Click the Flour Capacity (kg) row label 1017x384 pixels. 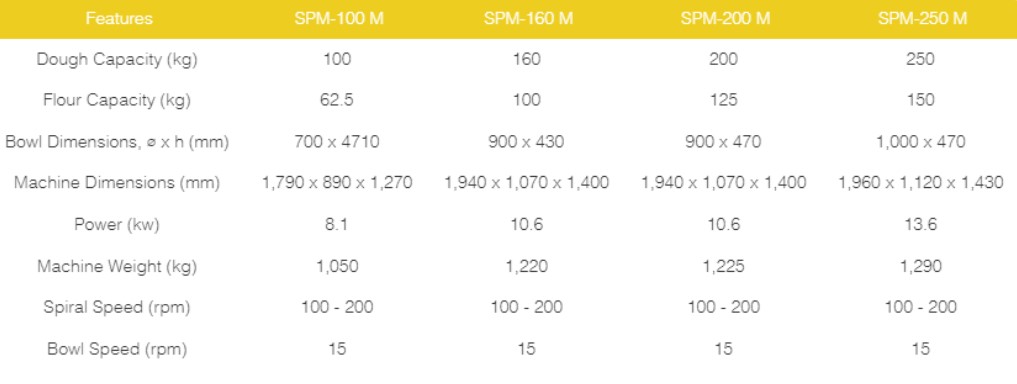pyautogui.click(x=117, y=101)
